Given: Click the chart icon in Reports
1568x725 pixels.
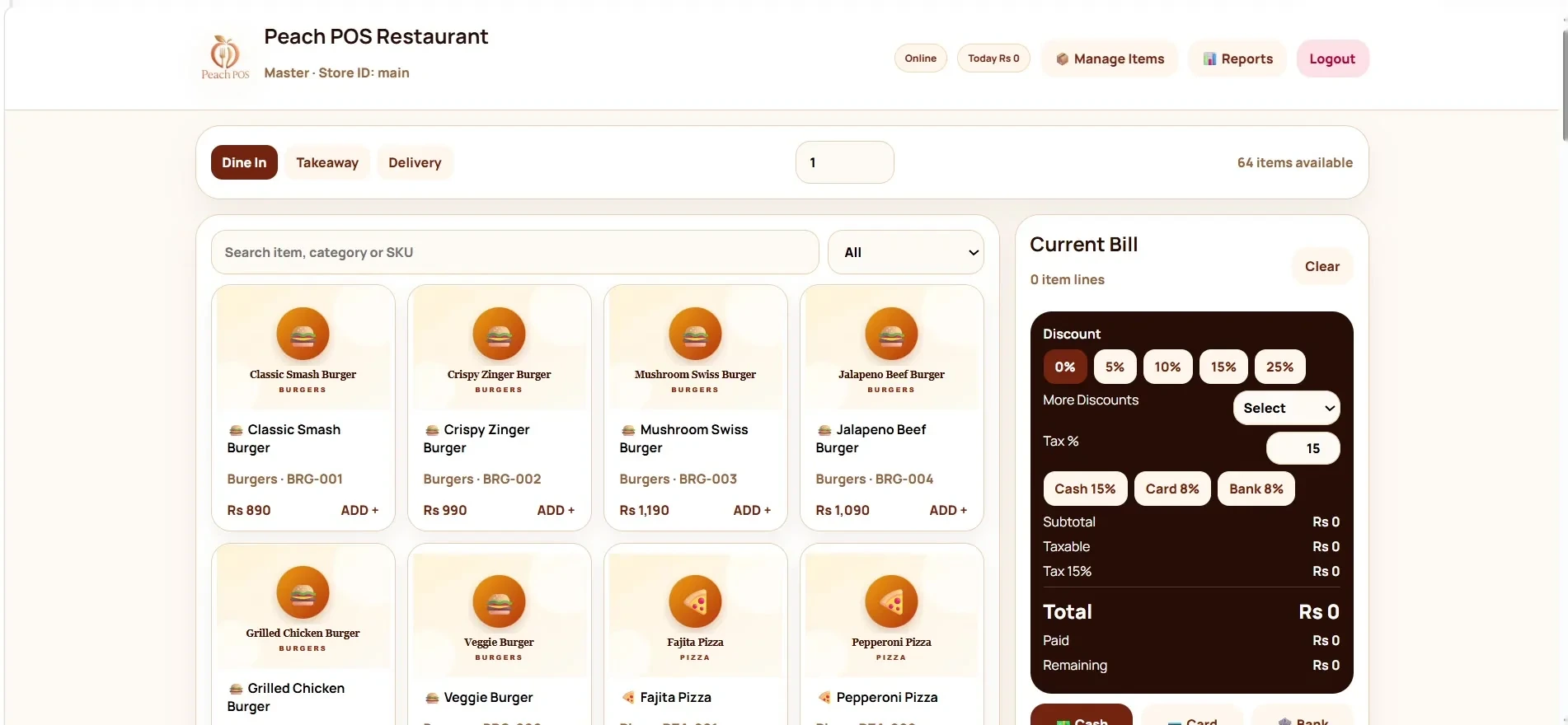Looking at the screenshot, I should click(x=1209, y=59).
